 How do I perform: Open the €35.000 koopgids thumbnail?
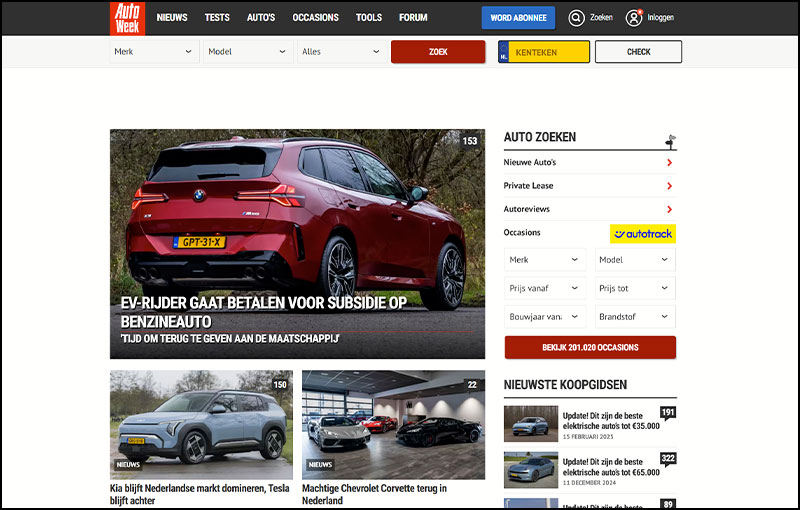[531, 424]
